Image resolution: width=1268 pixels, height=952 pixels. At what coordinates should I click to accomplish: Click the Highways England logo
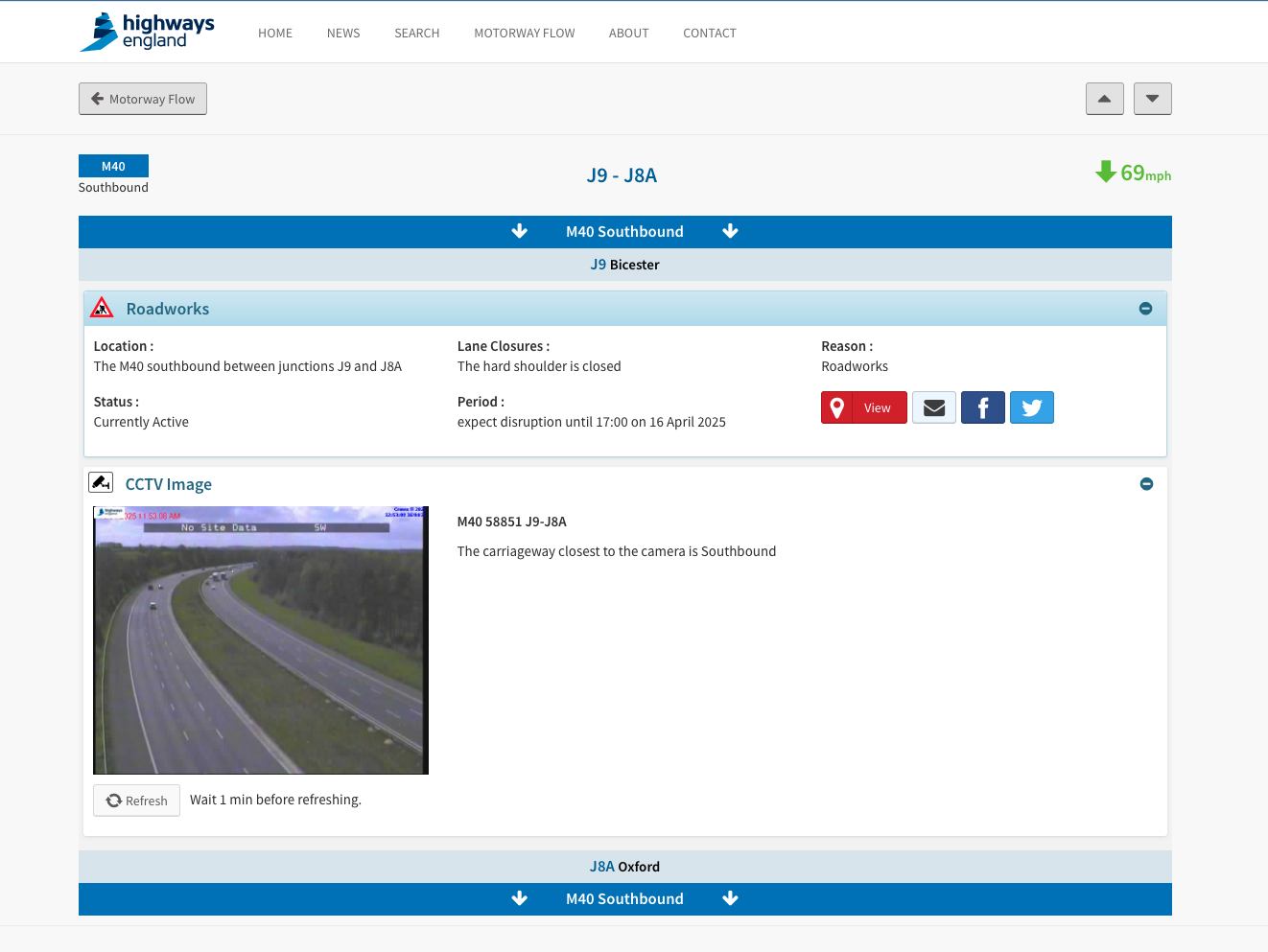[147, 32]
